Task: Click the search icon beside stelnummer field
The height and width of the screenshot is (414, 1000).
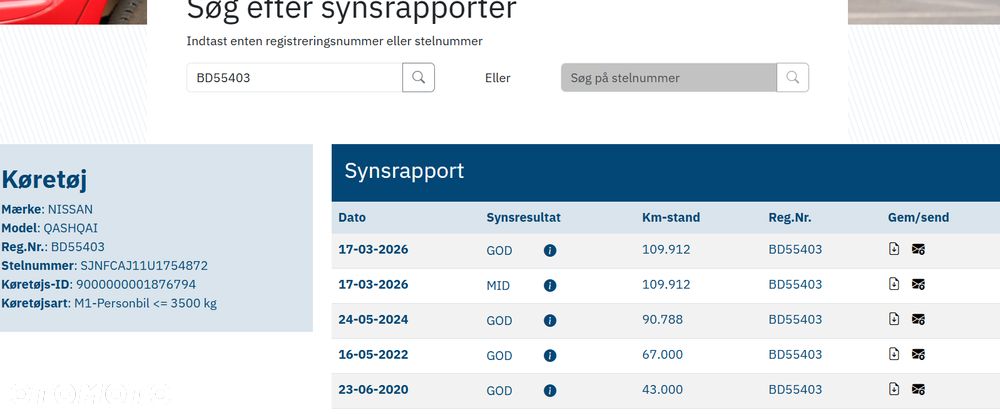Action: tap(793, 78)
